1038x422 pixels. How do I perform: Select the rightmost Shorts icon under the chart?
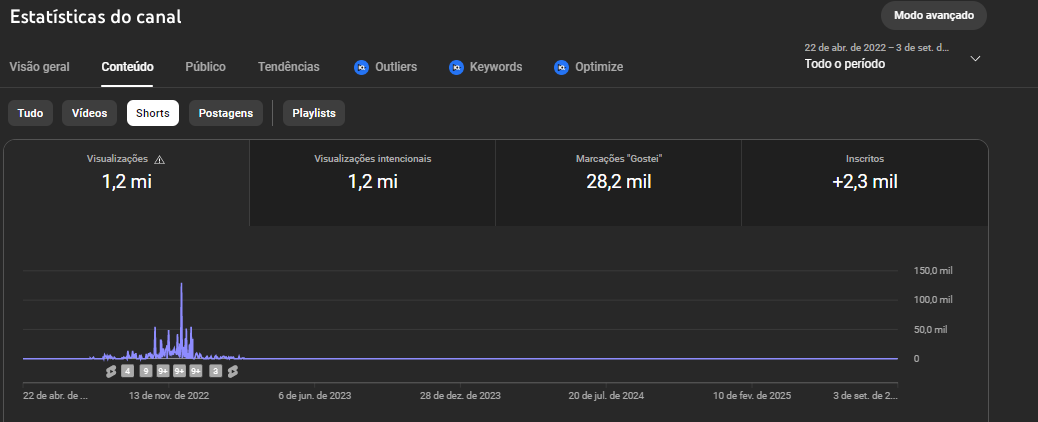click(x=232, y=371)
